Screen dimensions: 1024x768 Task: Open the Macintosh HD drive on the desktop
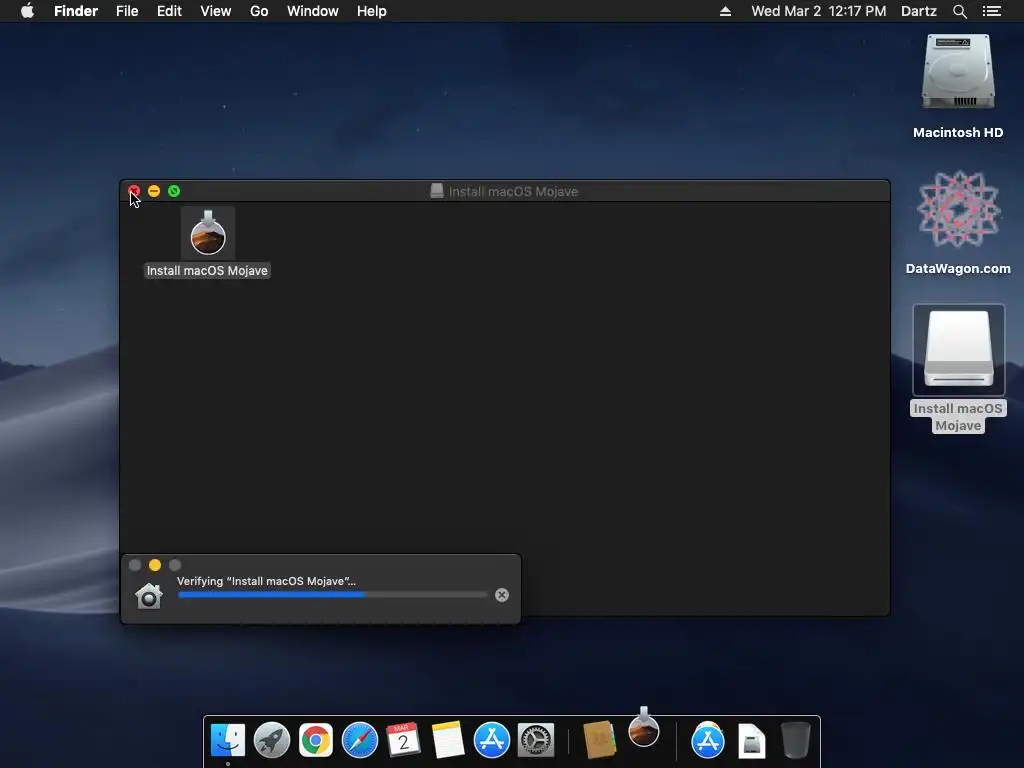(958, 72)
